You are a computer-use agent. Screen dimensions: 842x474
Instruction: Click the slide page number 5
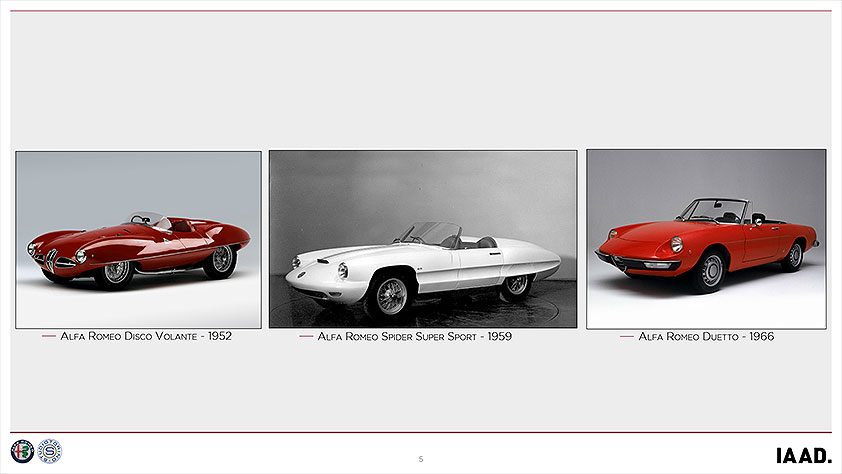[x=421, y=459]
